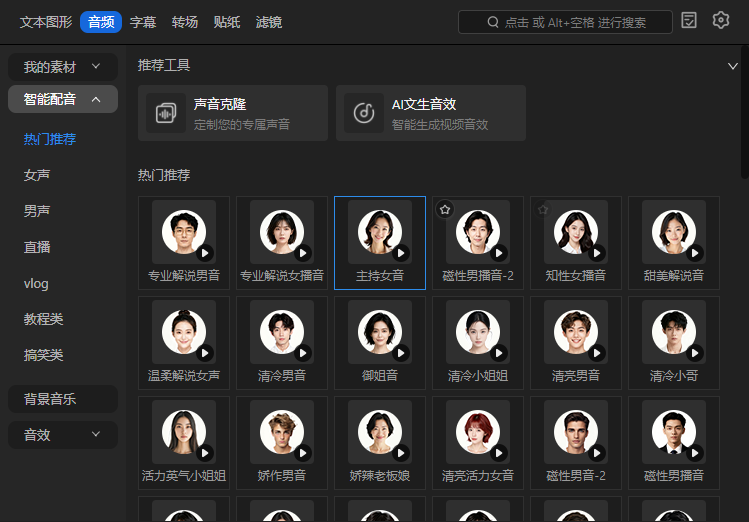
Task: Select the 娇辣老板娘 voice thumbnail
Action: point(380,433)
